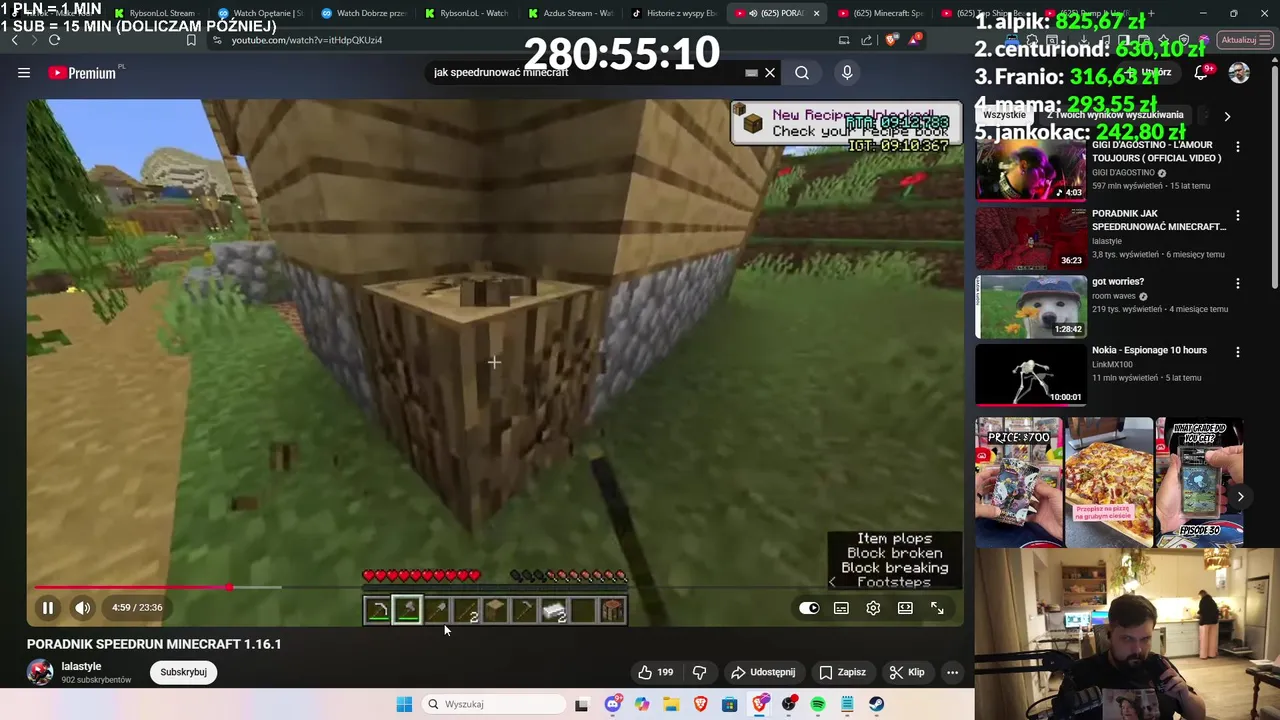
Task: Dislike the video
Action: [x=700, y=672]
